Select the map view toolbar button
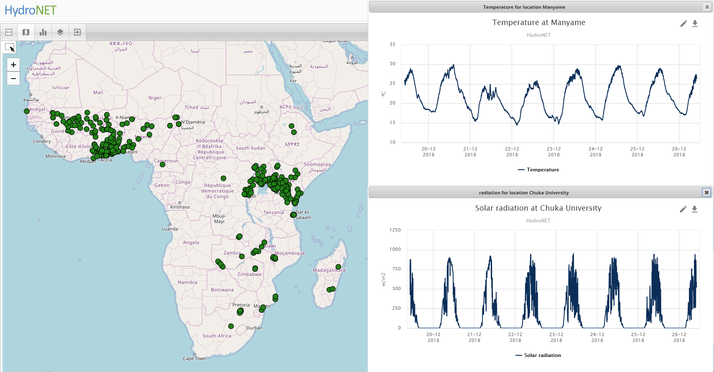 (26, 32)
